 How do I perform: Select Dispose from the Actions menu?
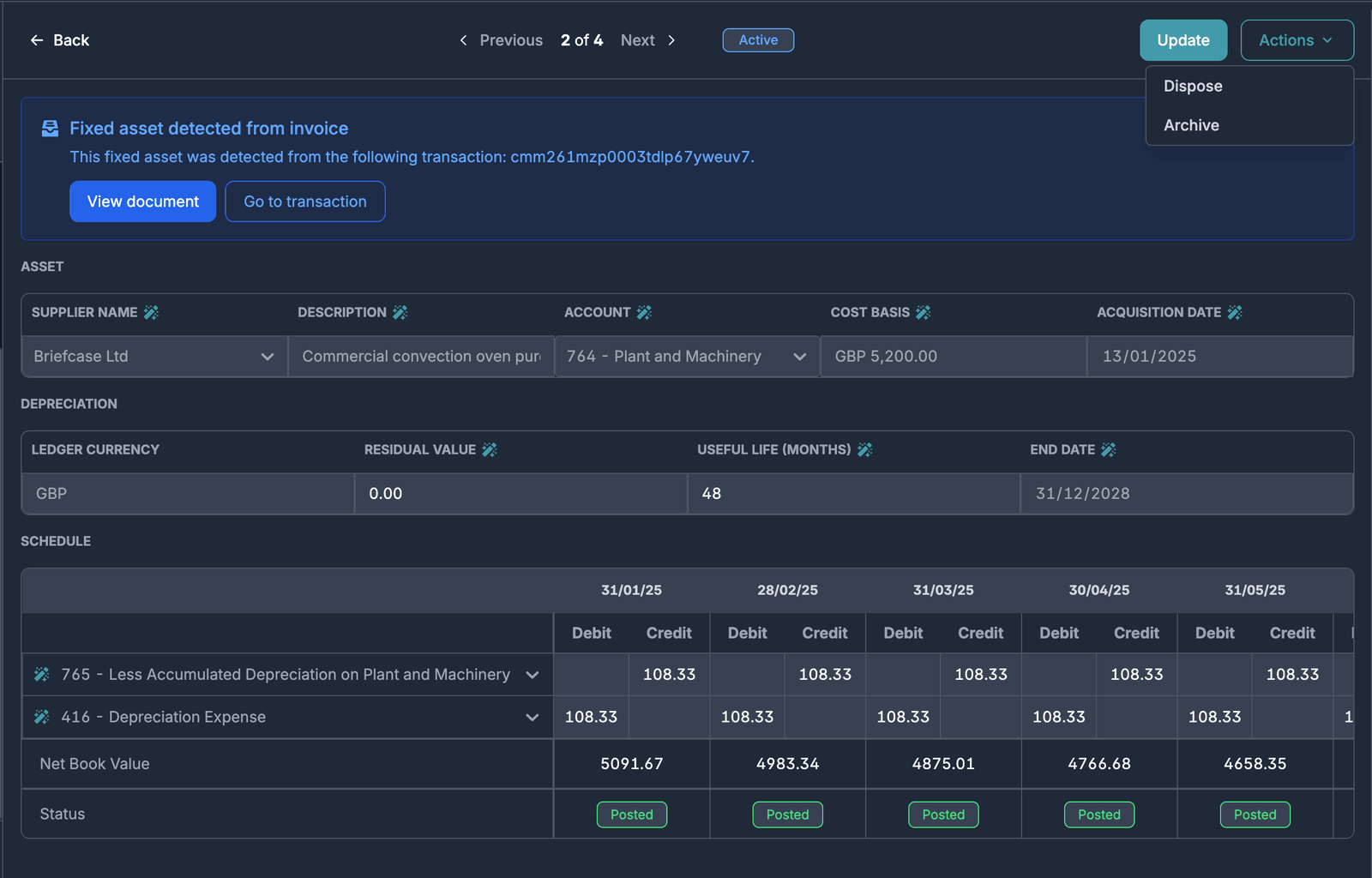click(1249, 86)
